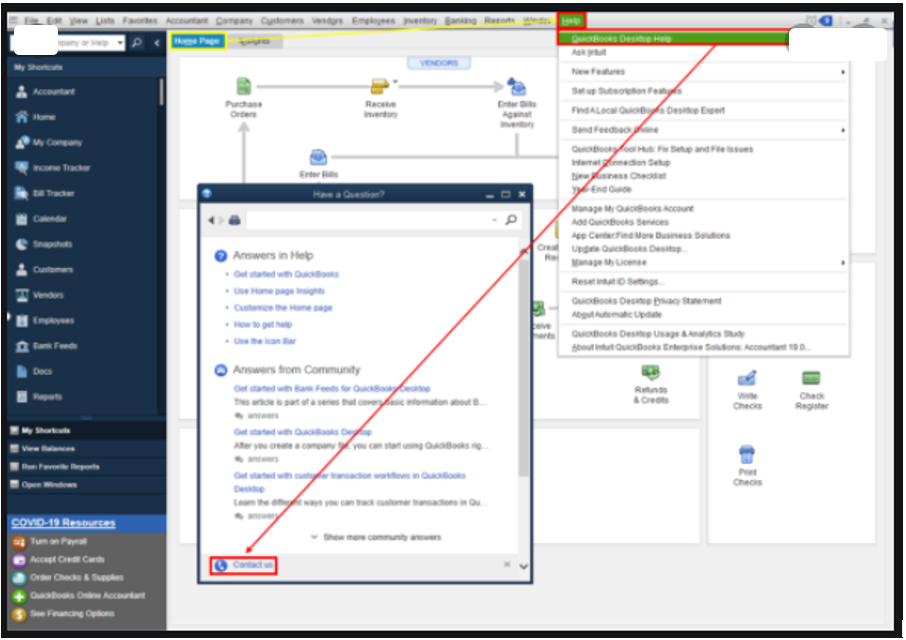Click Turn on Payroll
The height and width of the screenshot is (640, 906).
pos(58,541)
